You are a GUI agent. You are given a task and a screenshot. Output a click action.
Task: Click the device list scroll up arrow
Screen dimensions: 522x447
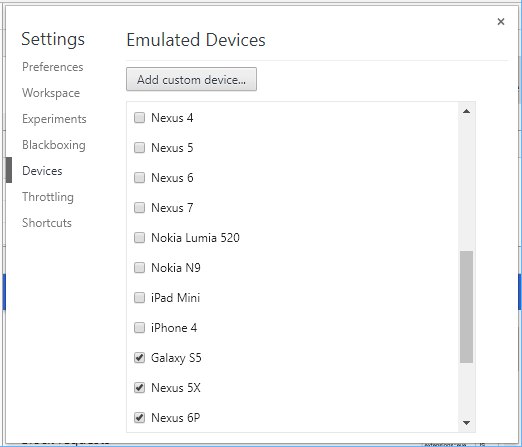click(466, 111)
